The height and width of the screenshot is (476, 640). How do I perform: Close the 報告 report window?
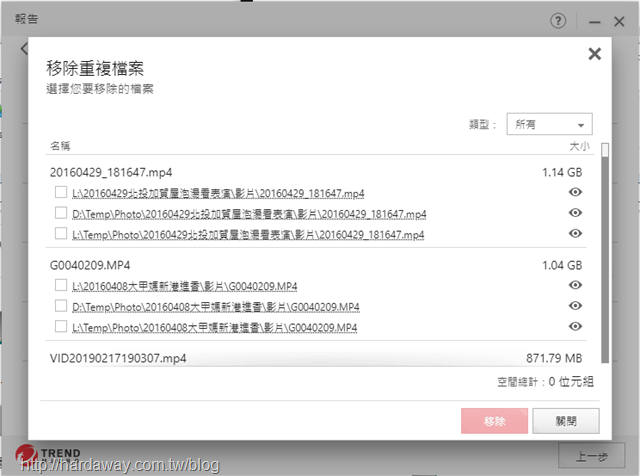click(x=619, y=22)
